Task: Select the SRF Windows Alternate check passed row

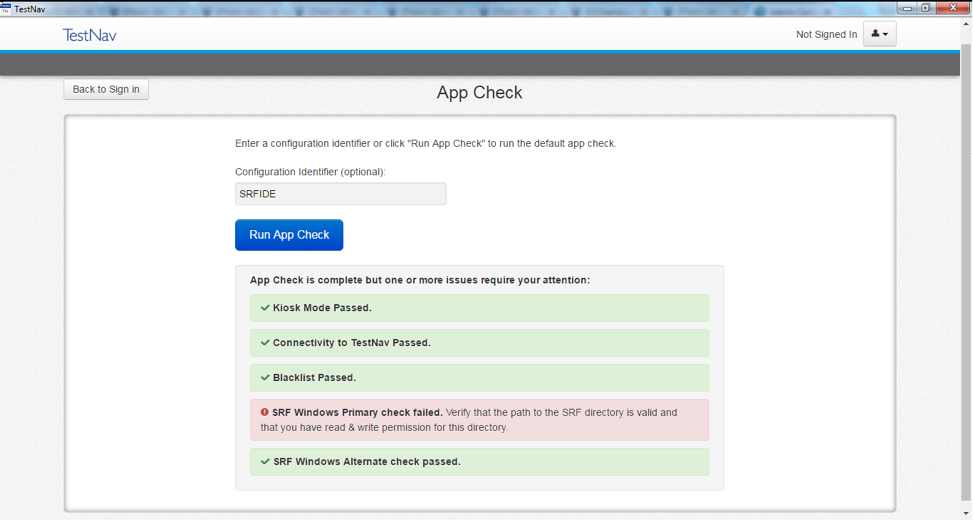Action: [x=479, y=462]
